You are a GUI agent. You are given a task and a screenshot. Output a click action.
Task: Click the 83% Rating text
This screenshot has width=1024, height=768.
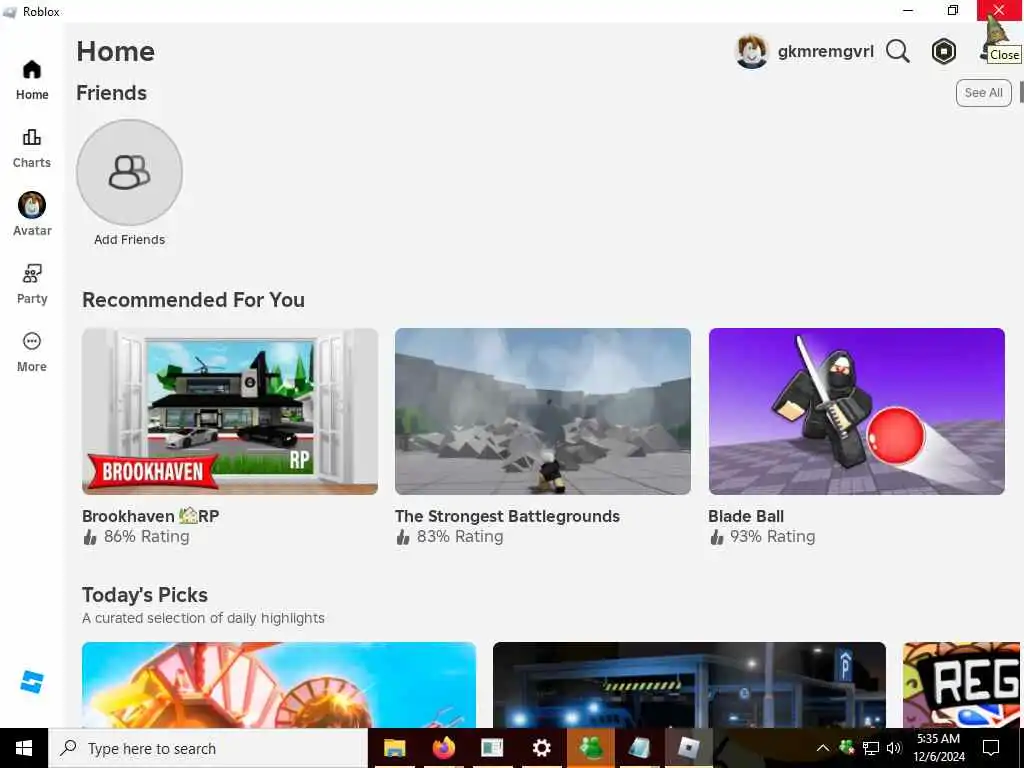[x=460, y=537]
